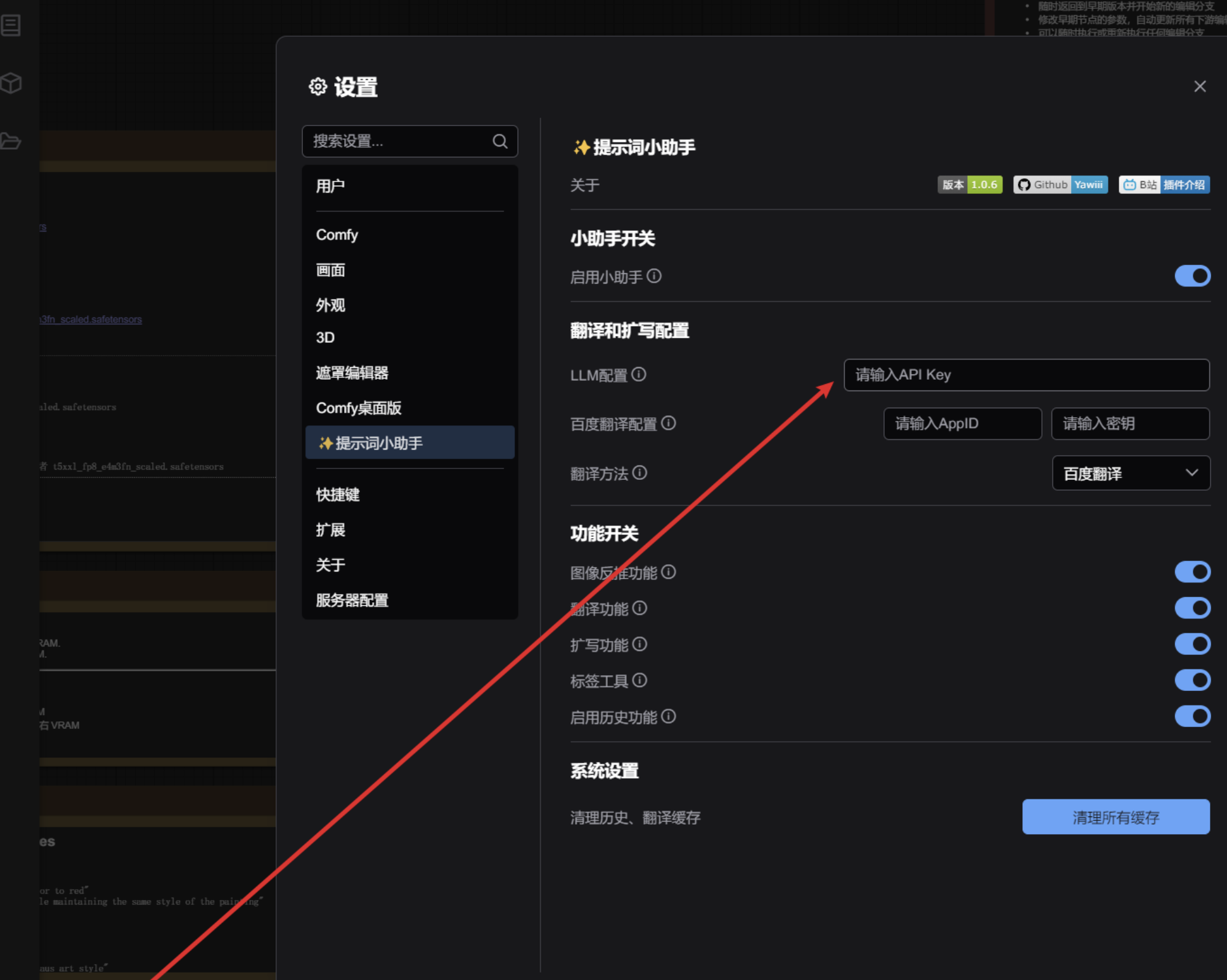The width and height of the screenshot is (1227, 980).
Task: Toggle off the 启用小助手 switch
Action: pos(1192,276)
